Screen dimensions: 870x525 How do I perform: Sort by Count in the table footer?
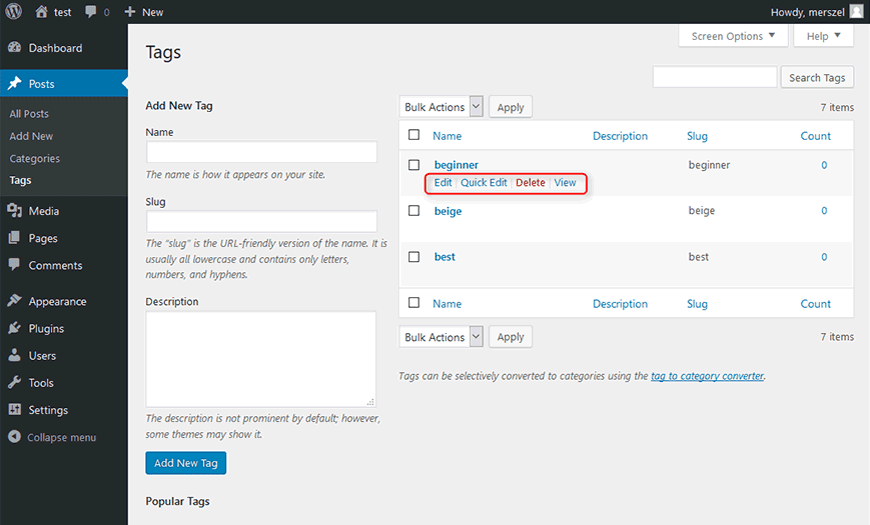(x=816, y=304)
